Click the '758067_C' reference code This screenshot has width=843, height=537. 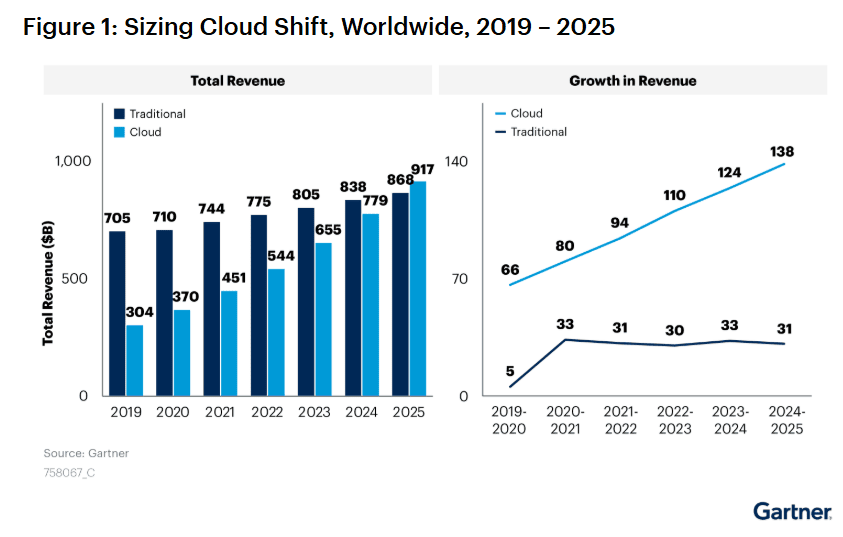69,473
